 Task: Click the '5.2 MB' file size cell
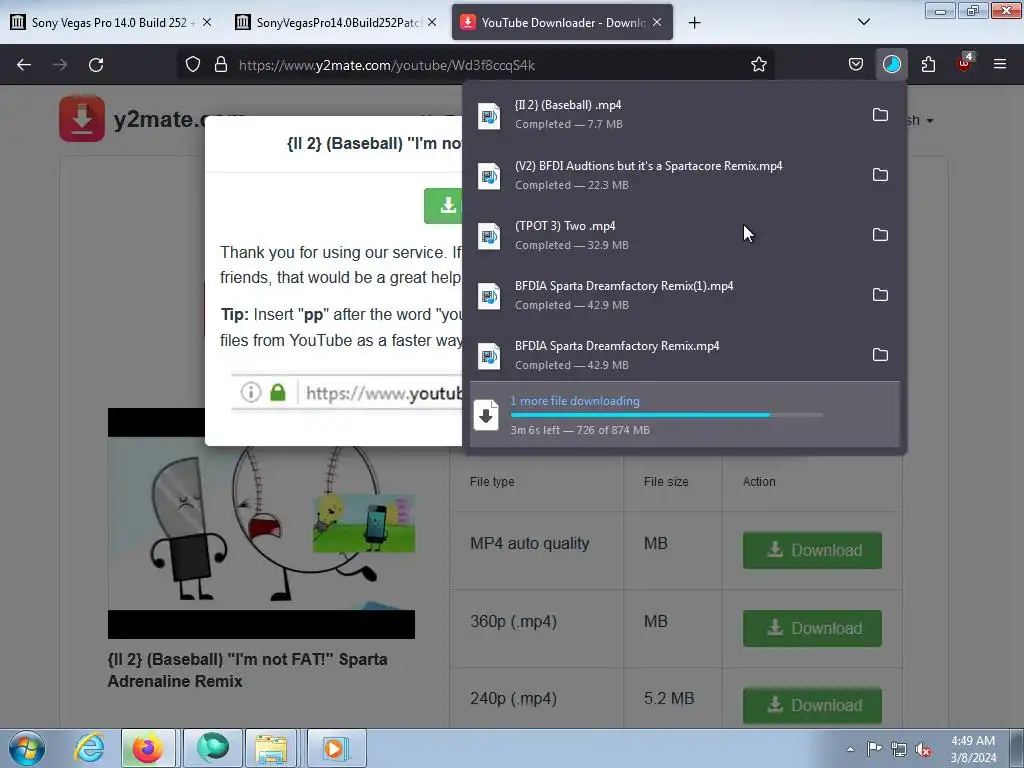tap(669, 699)
